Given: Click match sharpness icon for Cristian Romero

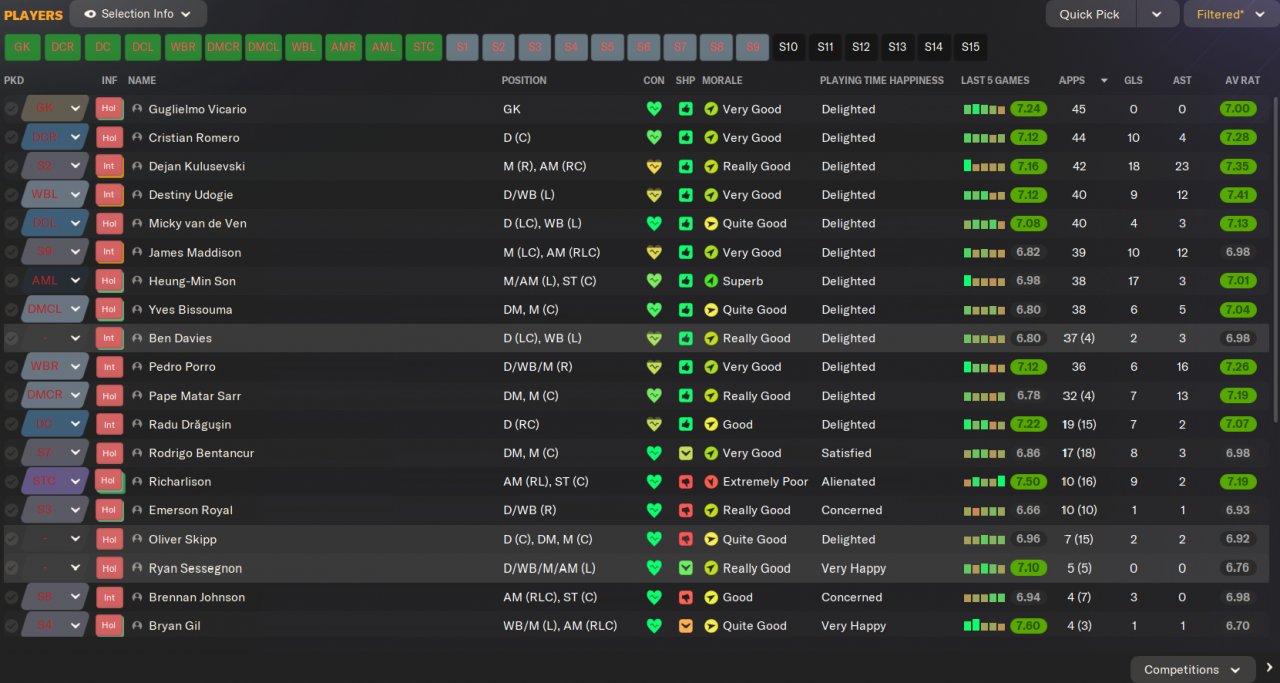Looking at the screenshot, I should pos(685,138).
